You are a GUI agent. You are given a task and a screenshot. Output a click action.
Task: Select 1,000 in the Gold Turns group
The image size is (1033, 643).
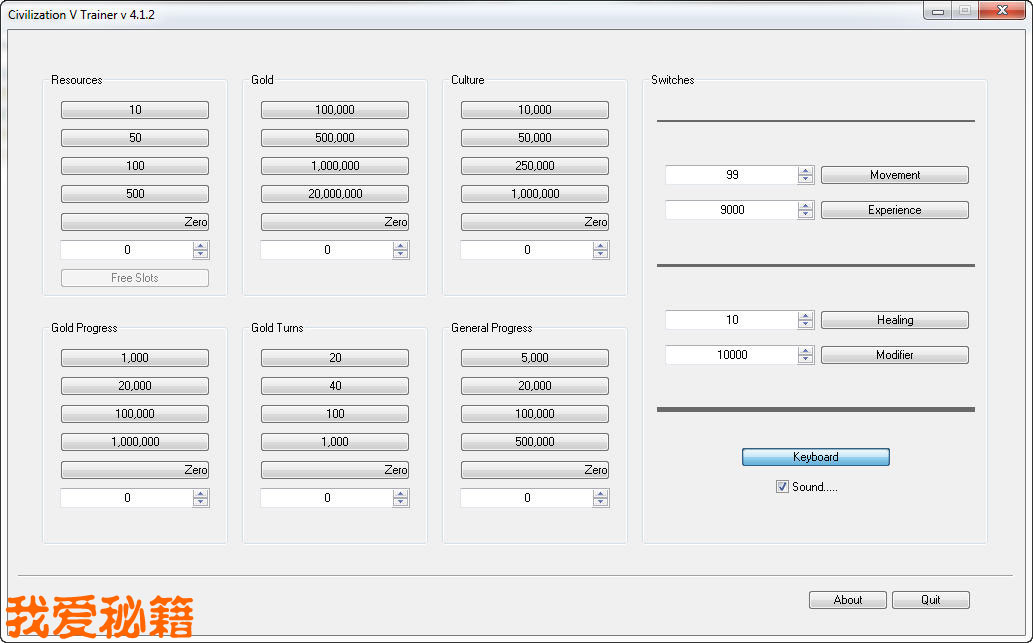pos(335,442)
